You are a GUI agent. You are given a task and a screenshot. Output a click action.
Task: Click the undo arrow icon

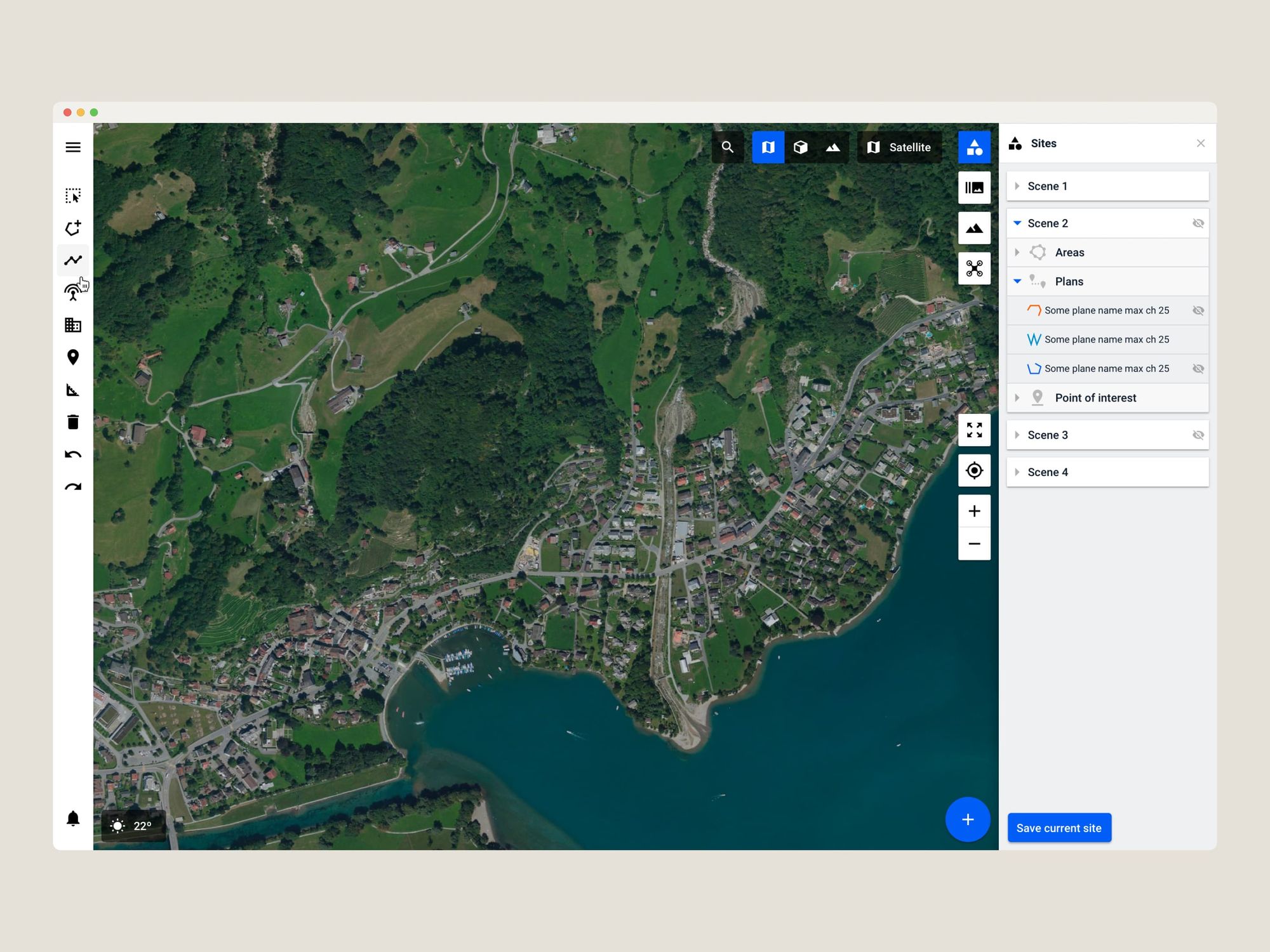point(73,454)
